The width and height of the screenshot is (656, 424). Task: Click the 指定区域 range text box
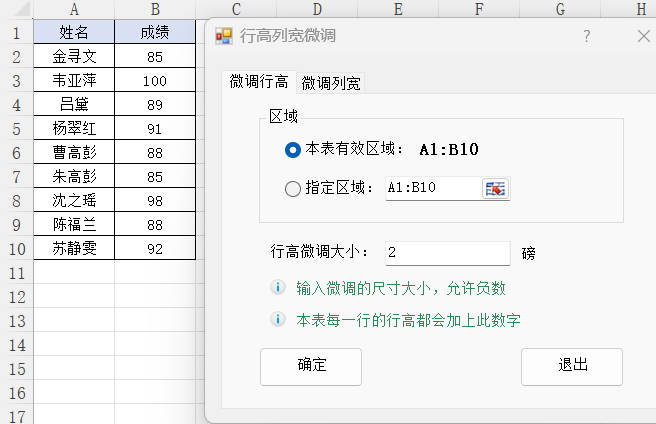(x=433, y=188)
